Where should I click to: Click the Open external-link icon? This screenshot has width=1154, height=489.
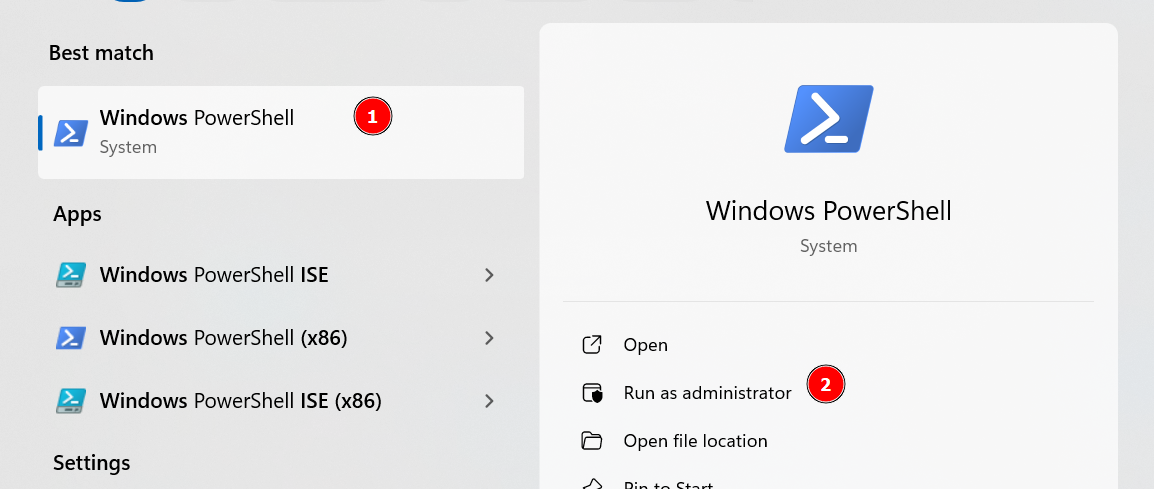click(x=592, y=345)
